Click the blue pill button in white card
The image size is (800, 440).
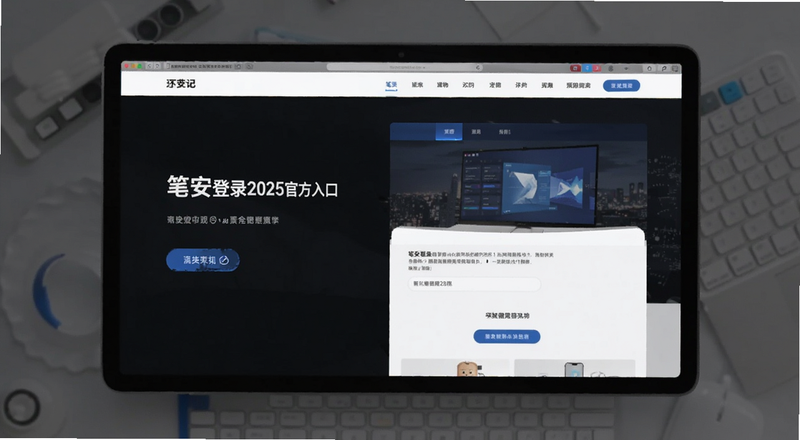507,336
